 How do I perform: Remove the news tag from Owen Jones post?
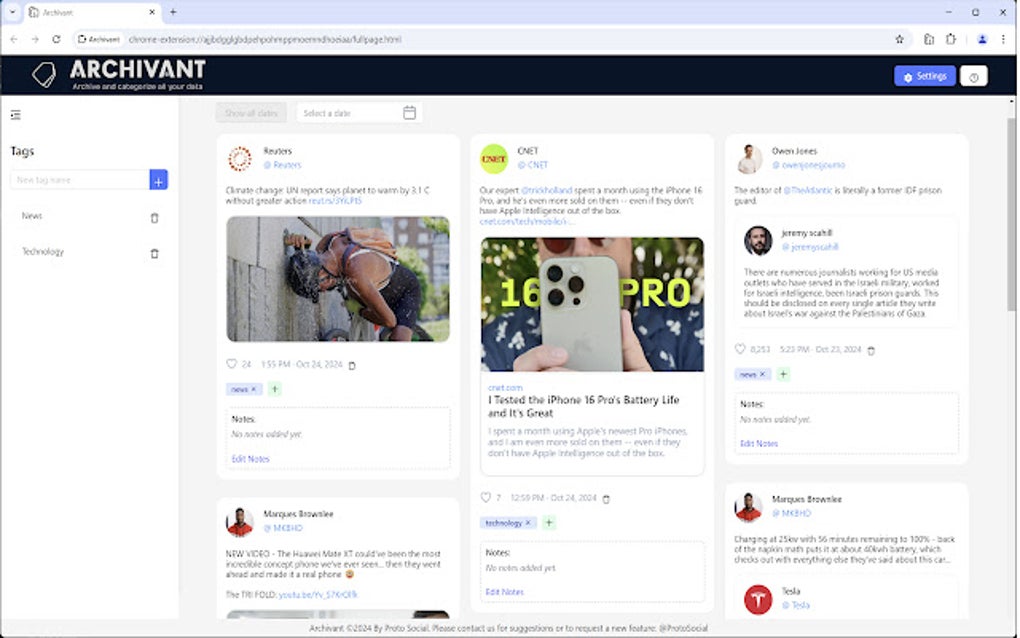pyautogui.click(x=762, y=374)
